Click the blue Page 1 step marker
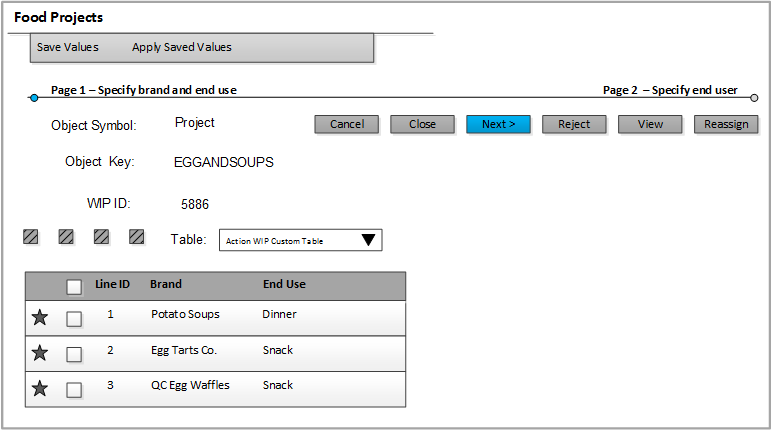772x430 pixels. pos(34,98)
